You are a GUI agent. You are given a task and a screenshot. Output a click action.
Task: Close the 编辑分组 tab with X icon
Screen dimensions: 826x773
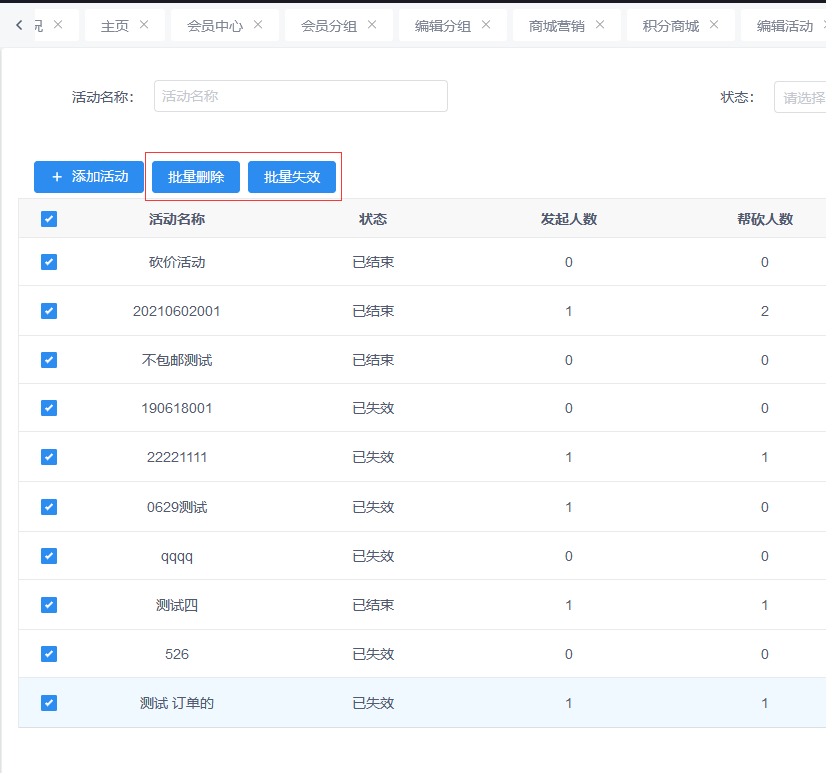(x=486, y=25)
